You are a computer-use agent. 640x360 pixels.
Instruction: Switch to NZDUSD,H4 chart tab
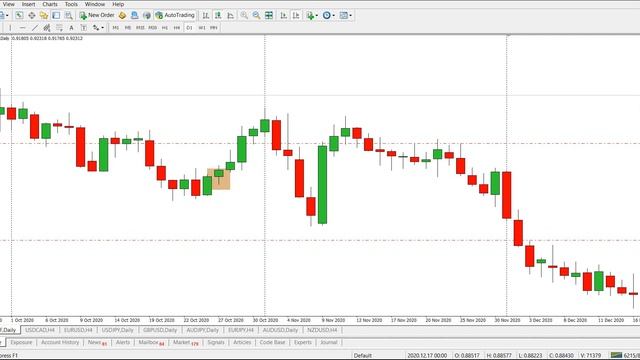[x=322, y=330]
